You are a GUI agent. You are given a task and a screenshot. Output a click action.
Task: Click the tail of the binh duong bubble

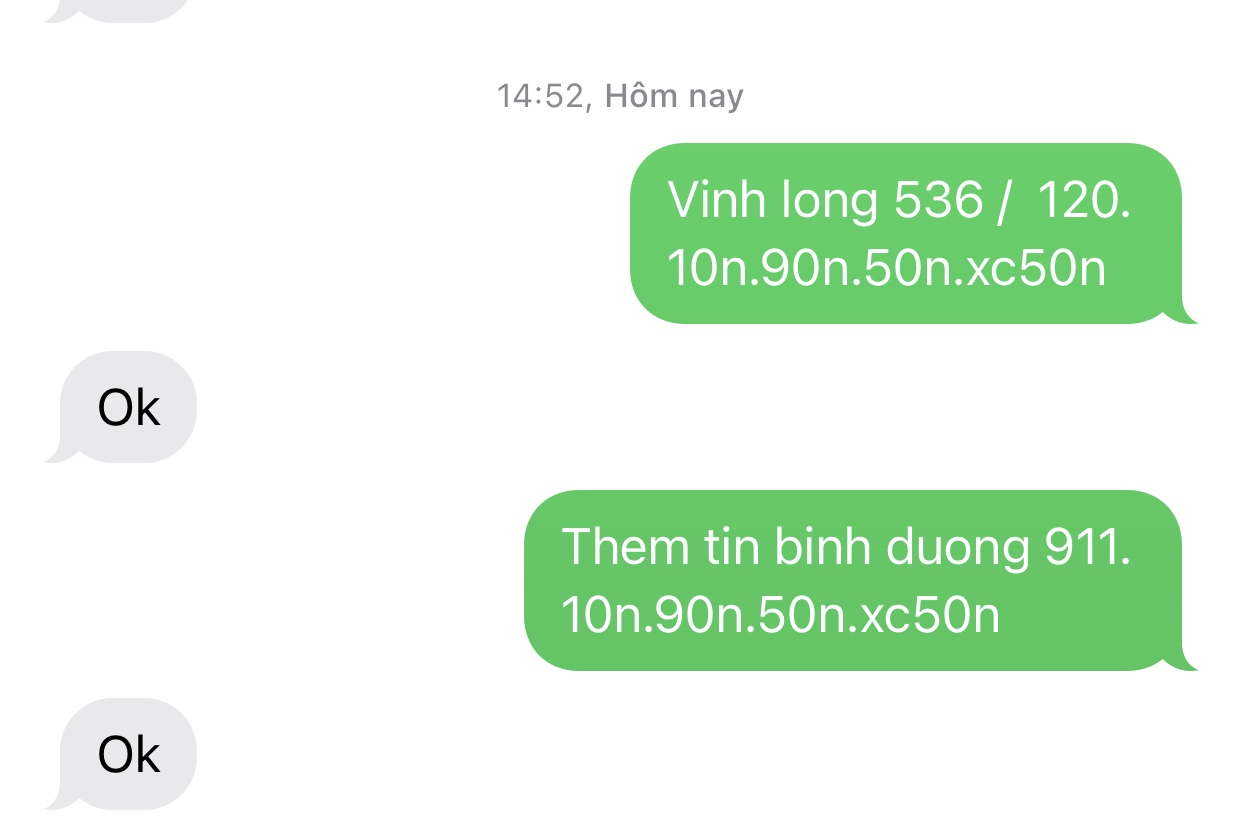point(1186,659)
